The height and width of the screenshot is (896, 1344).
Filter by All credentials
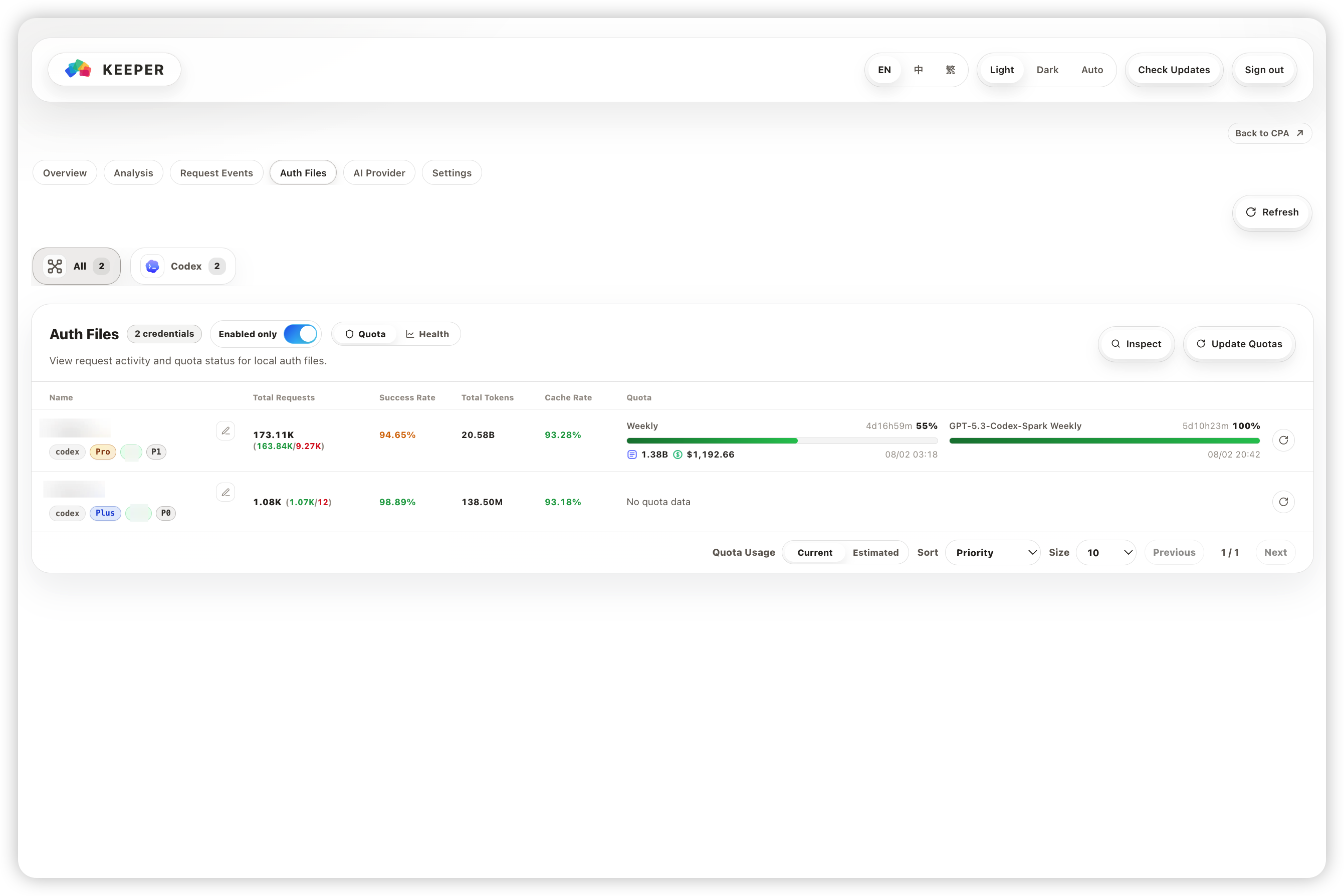[77, 266]
